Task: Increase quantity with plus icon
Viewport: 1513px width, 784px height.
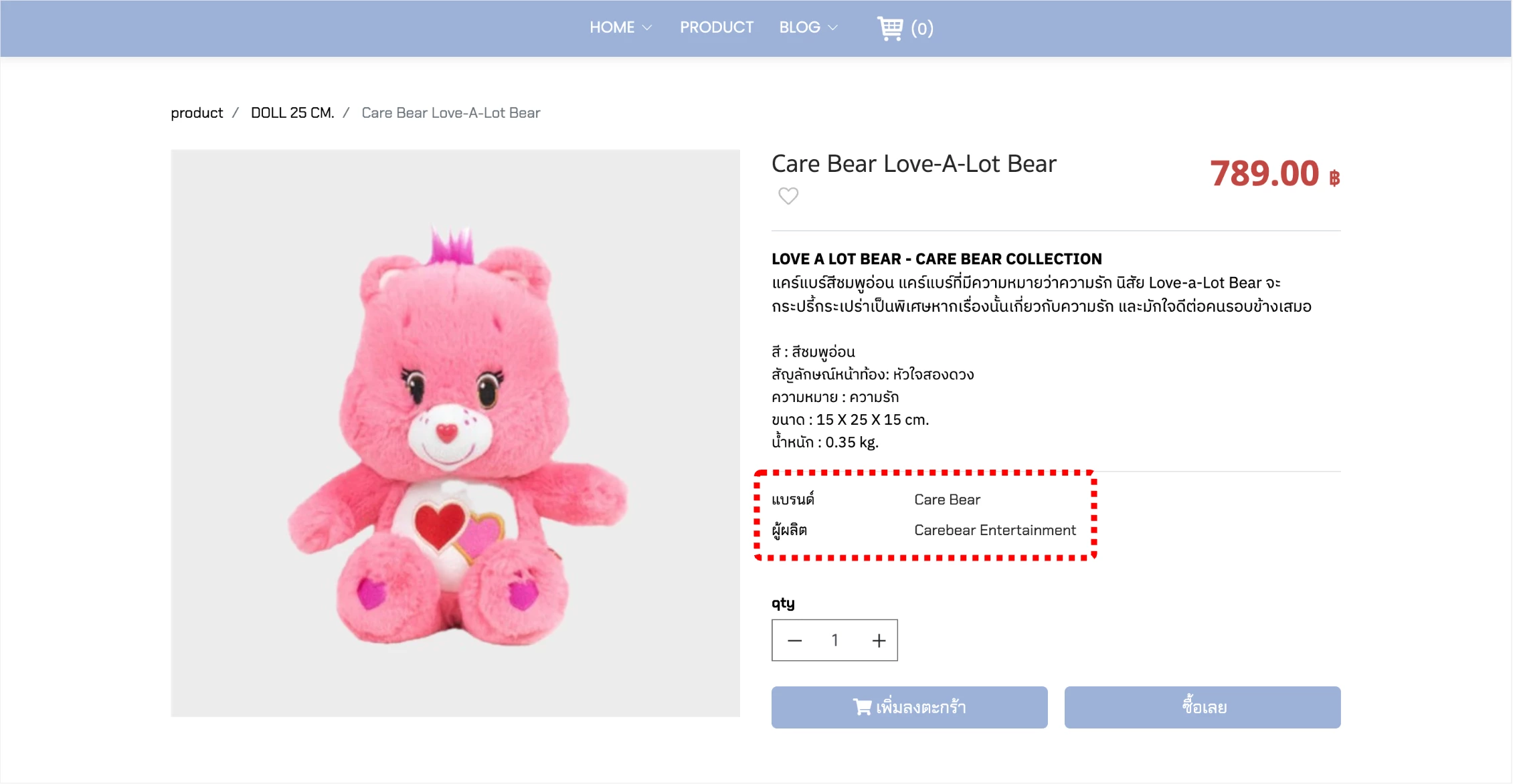Action: click(x=879, y=641)
